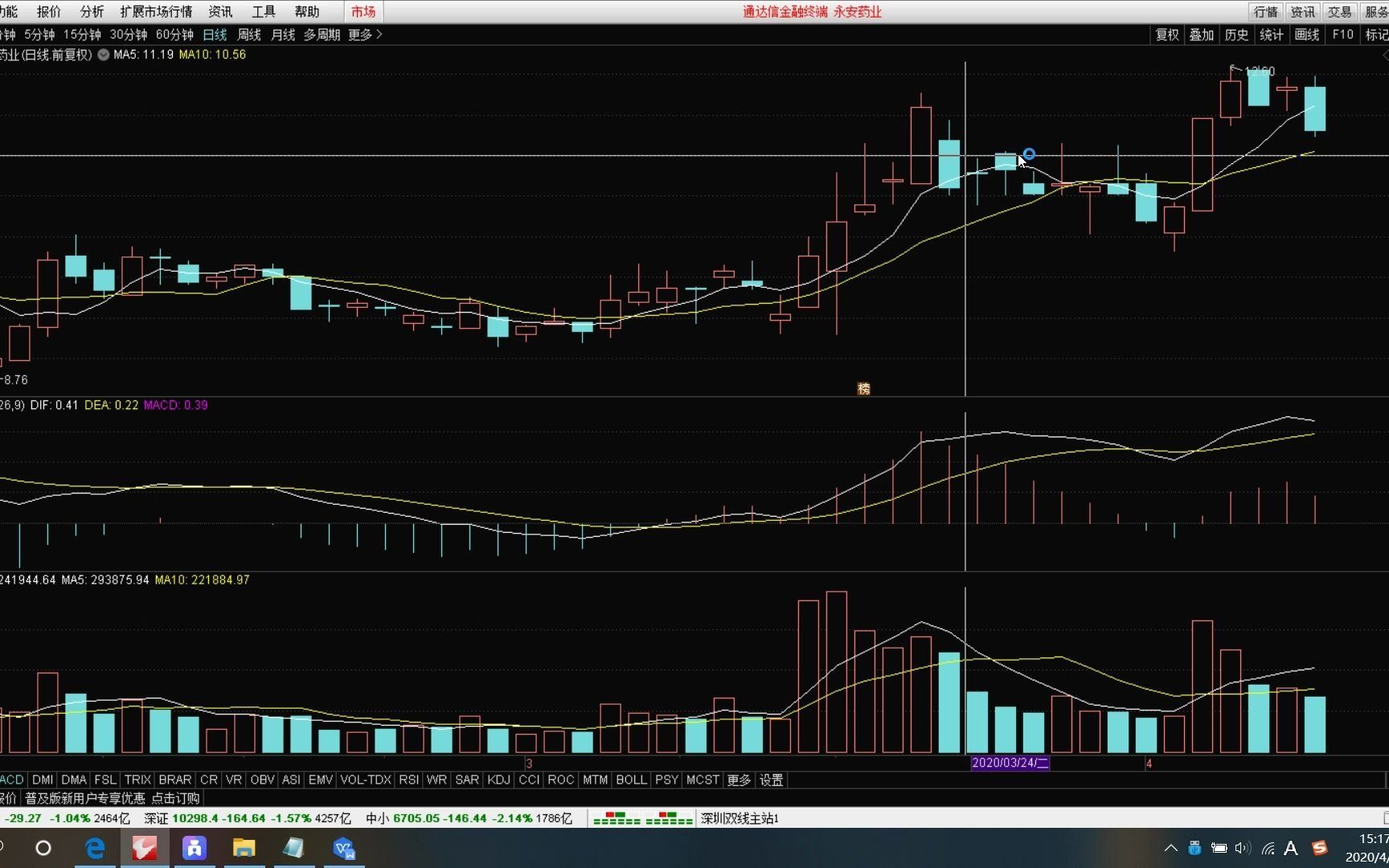Open the 报价 menu
The image size is (1389, 868).
click(x=49, y=11)
